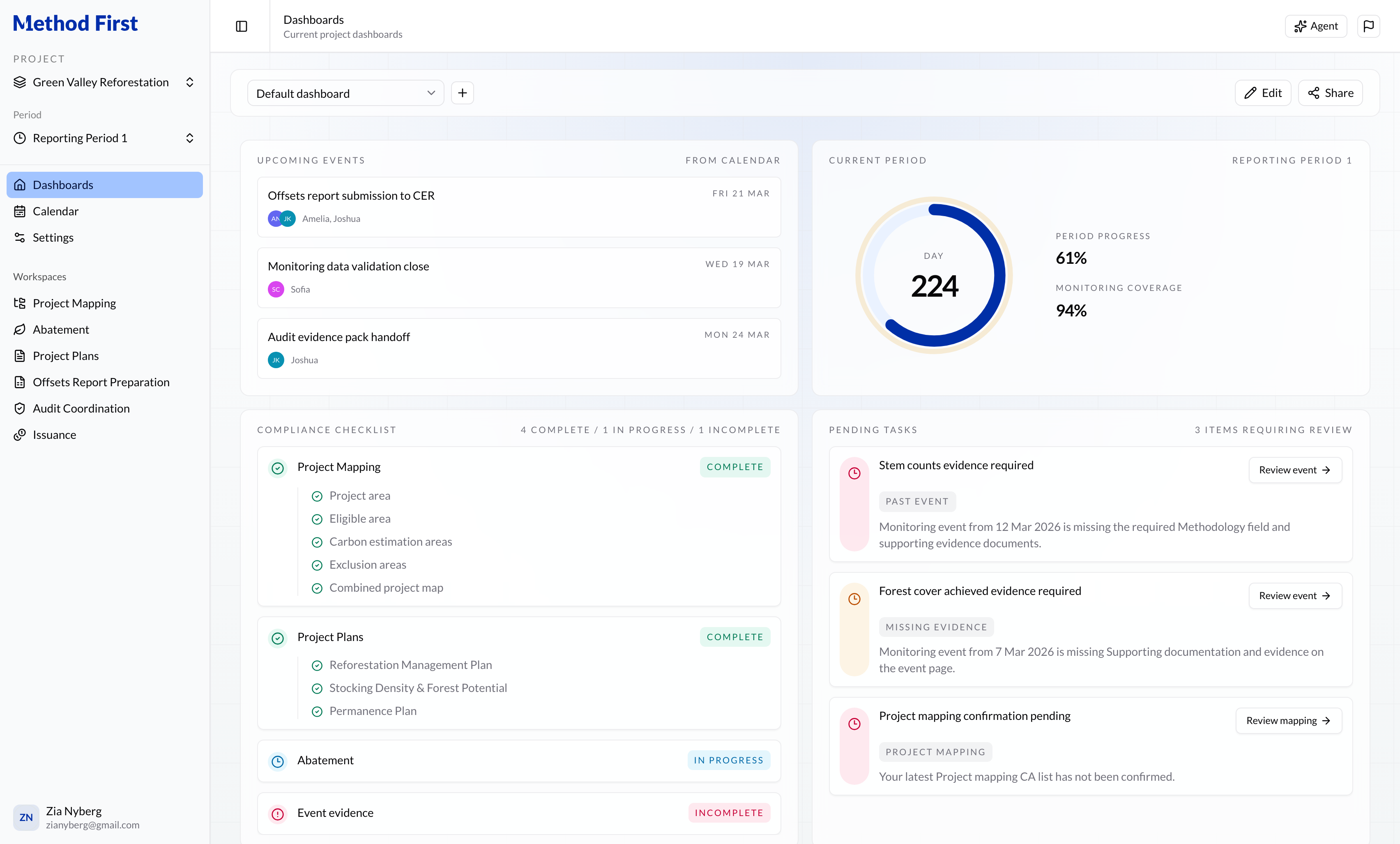Image resolution: width=1400 pixels, height=844 pixels.
Task: Open Offsets Report Preparation workspace
Action: click(104, 383)
